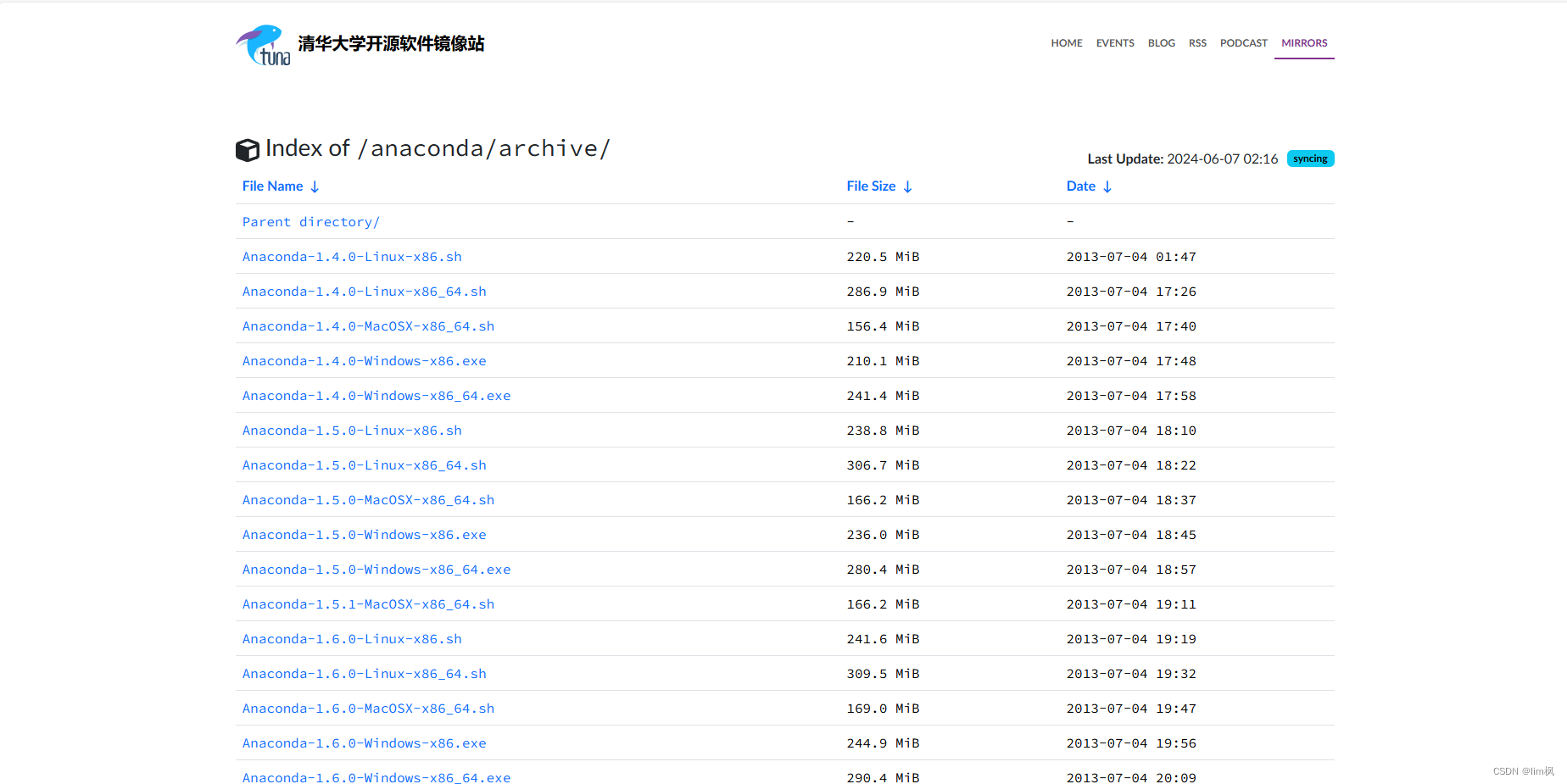Click the 306.7 MiB file size cell
The width and height of the screenshot is (1567, 784).
point(883,465)
